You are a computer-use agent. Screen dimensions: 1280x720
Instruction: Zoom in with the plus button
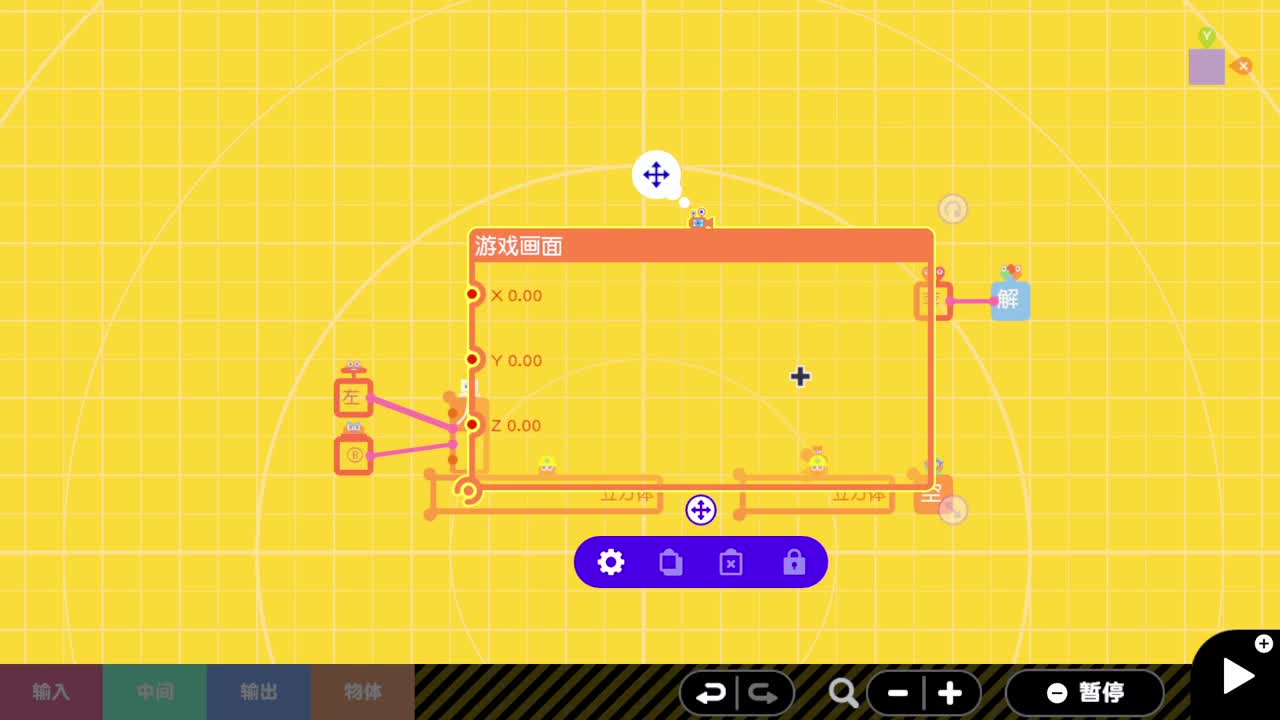tap(950, 693)
